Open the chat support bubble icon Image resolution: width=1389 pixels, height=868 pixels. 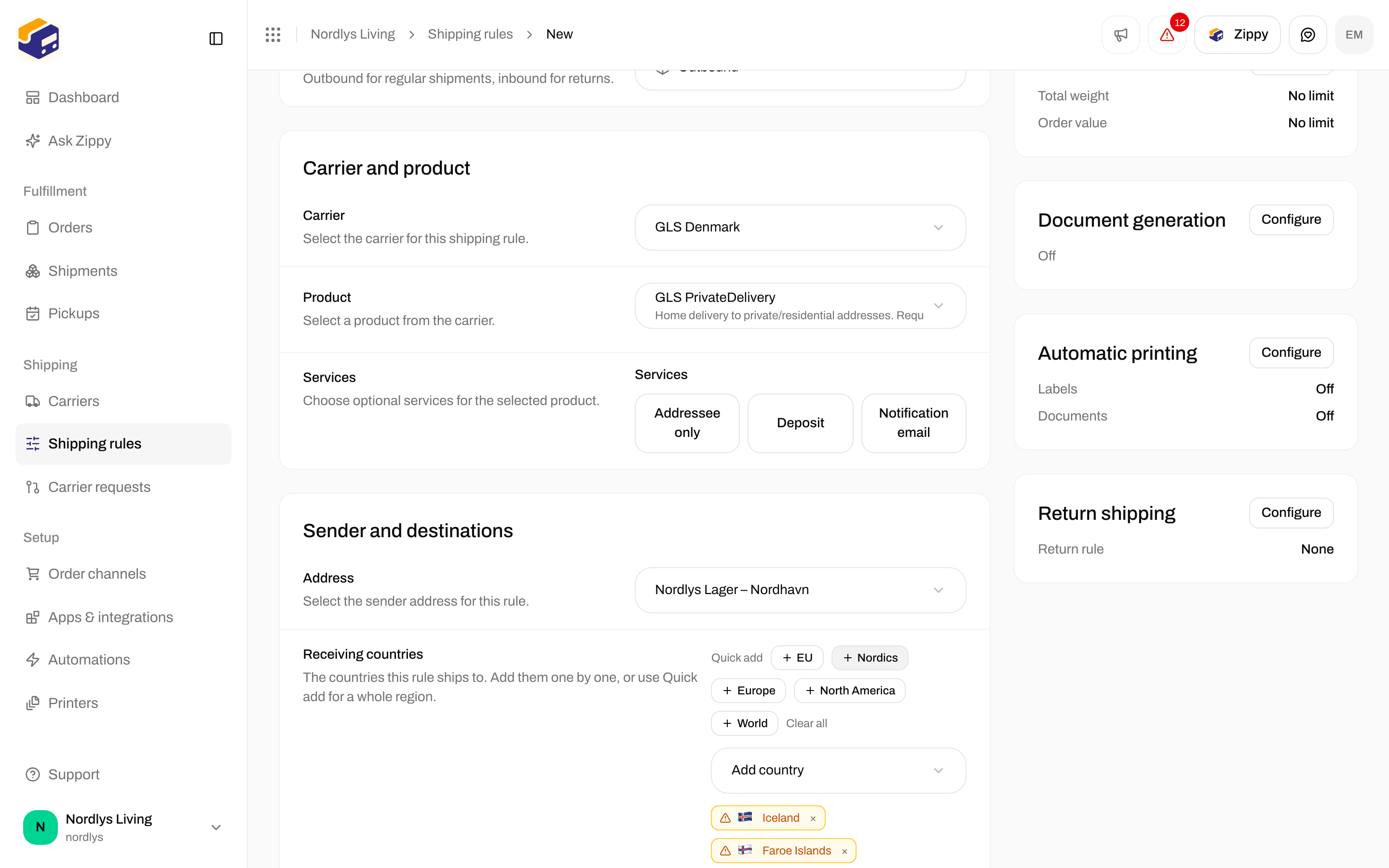click(1307, 34)
